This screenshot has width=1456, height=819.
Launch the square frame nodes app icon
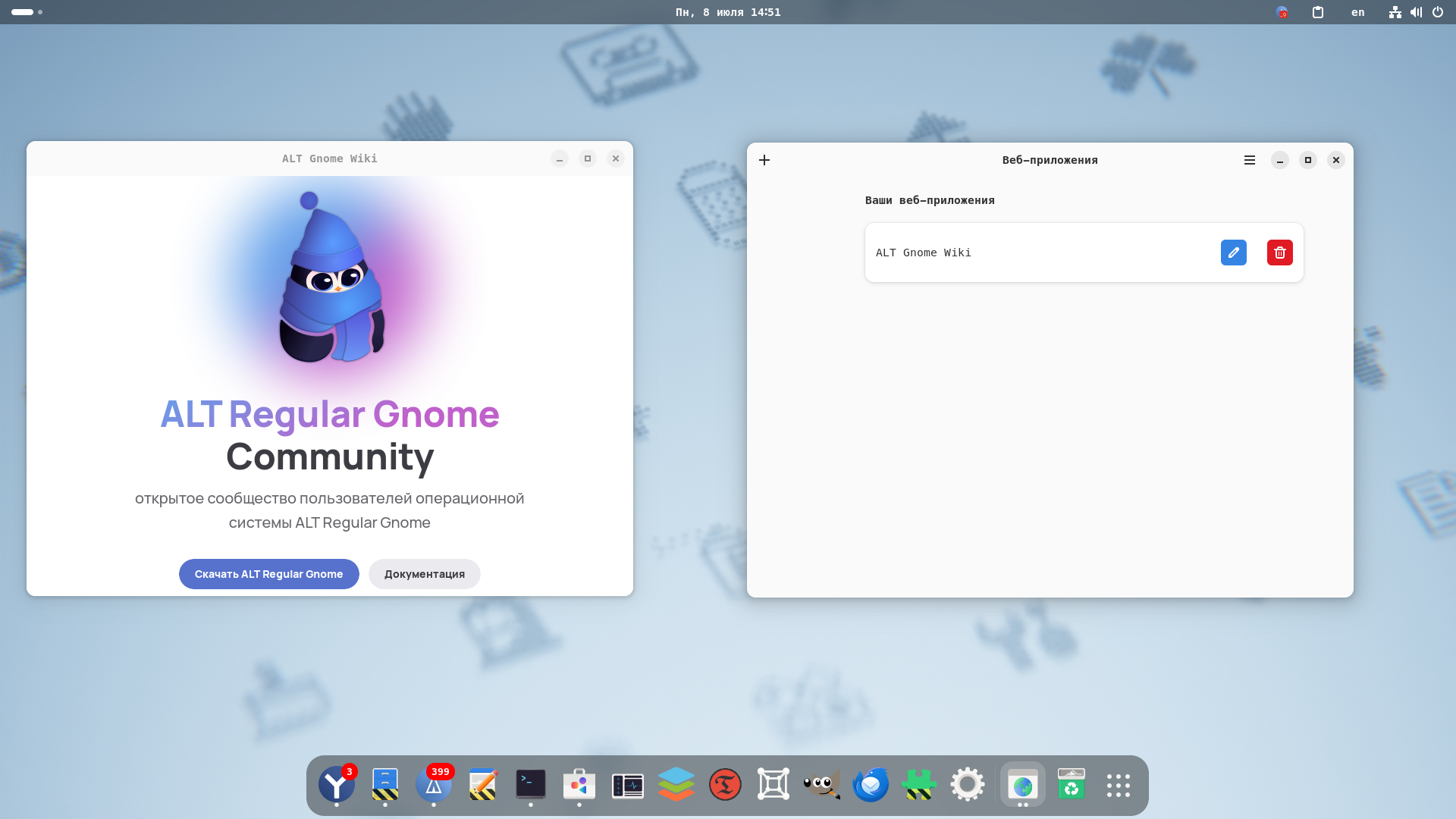pos(773,785)
